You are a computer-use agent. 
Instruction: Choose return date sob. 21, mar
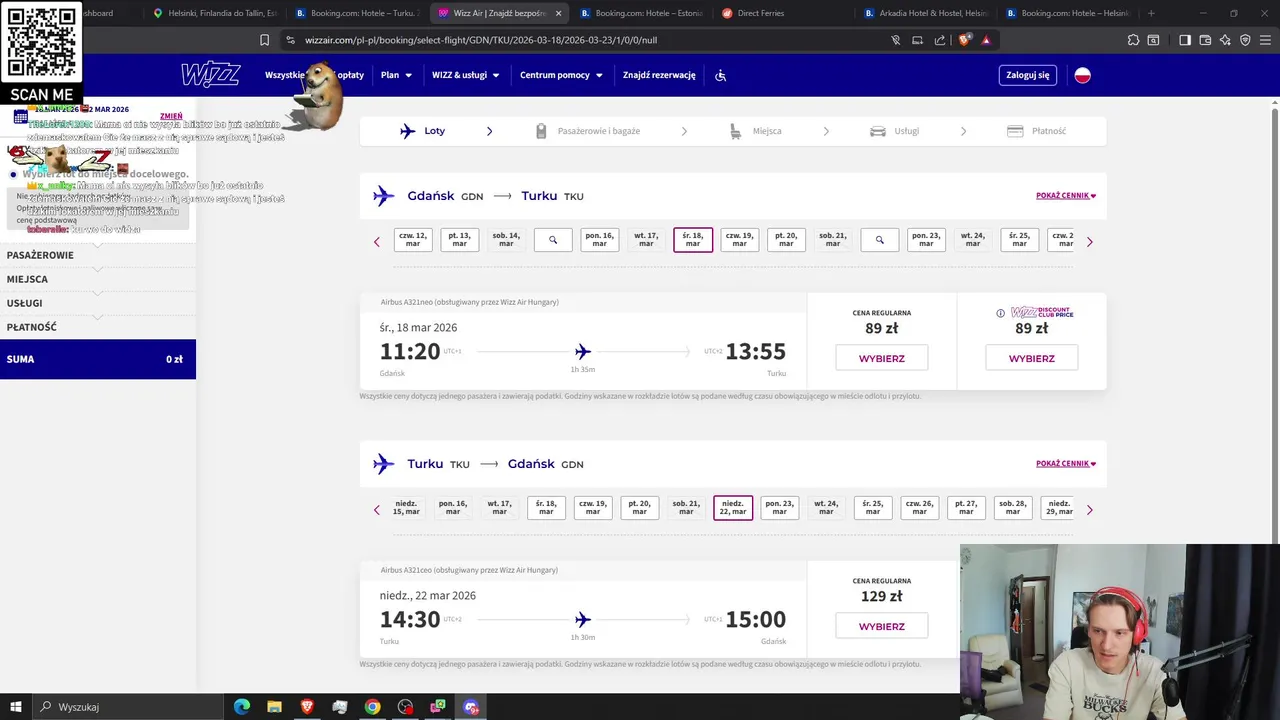[686, 508]
